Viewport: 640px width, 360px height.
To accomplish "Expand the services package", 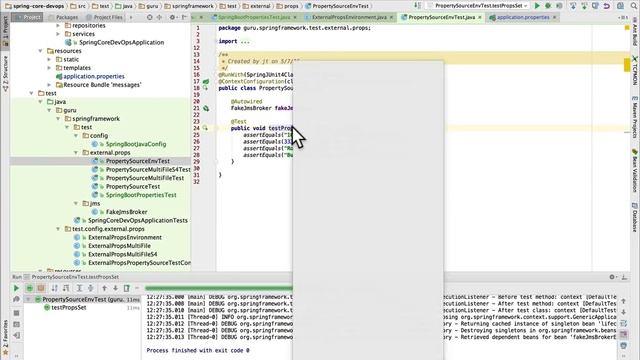I will coord(58,34).
